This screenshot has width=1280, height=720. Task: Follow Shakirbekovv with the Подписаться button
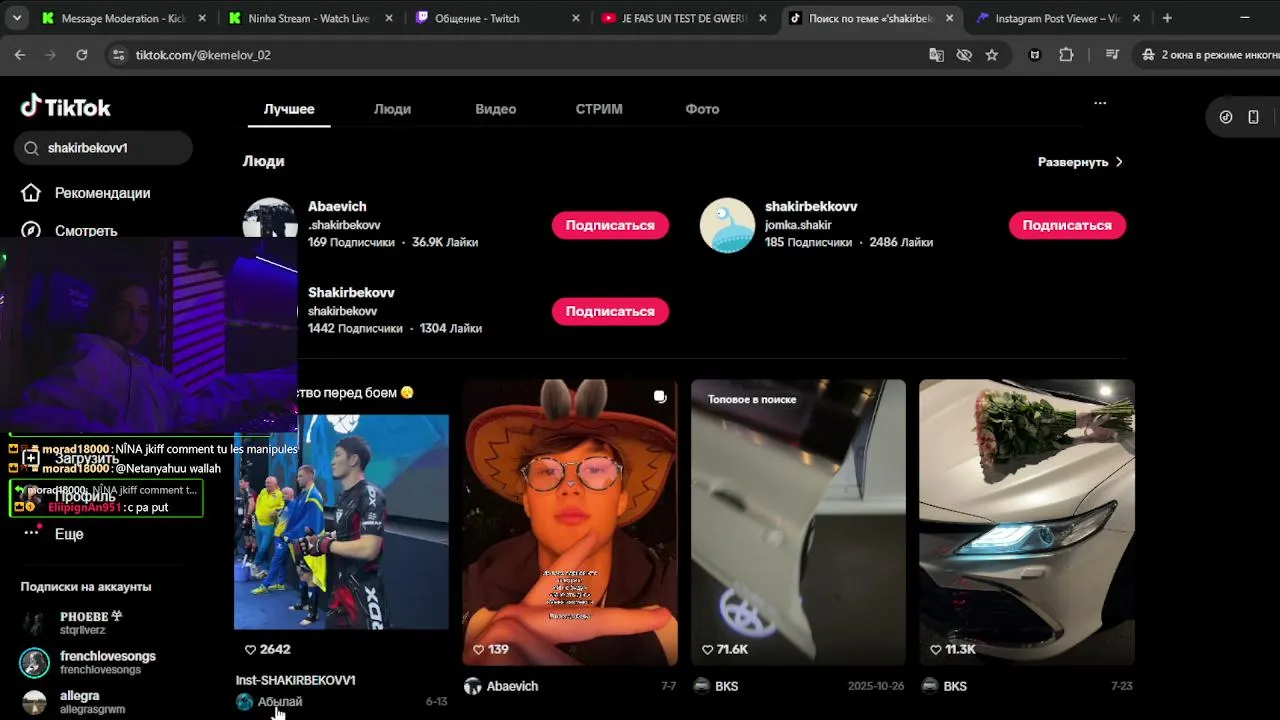click(x=610, y=311)
